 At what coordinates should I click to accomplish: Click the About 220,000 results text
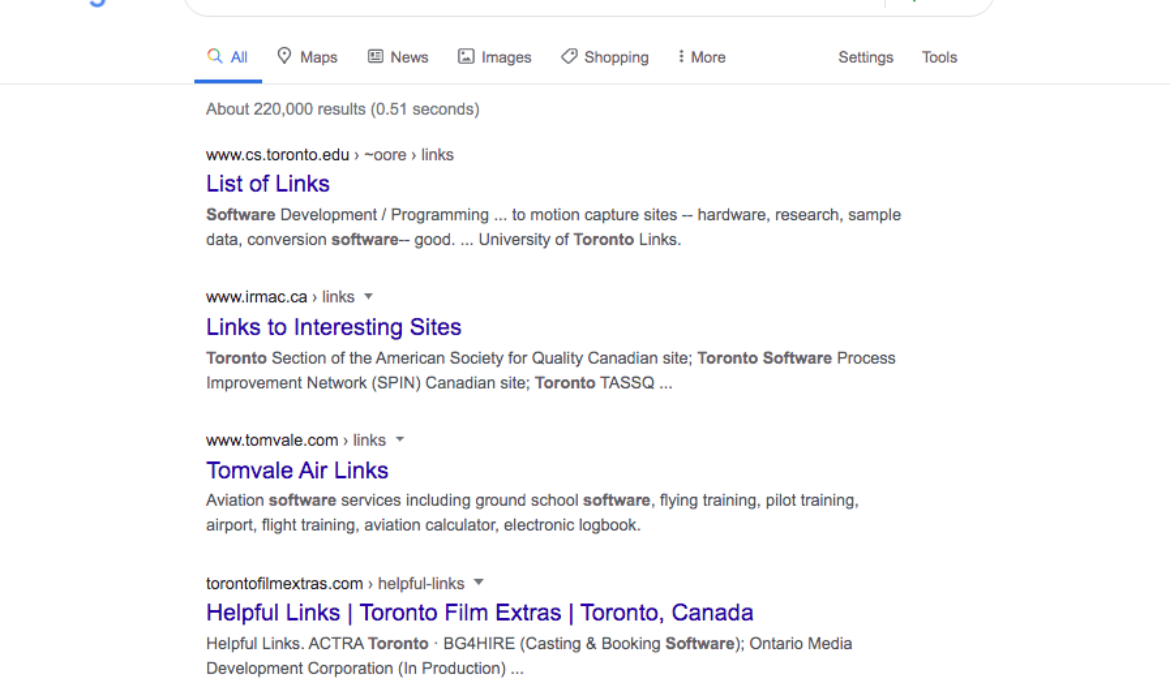pyautogui.click(x=342, y=109)
